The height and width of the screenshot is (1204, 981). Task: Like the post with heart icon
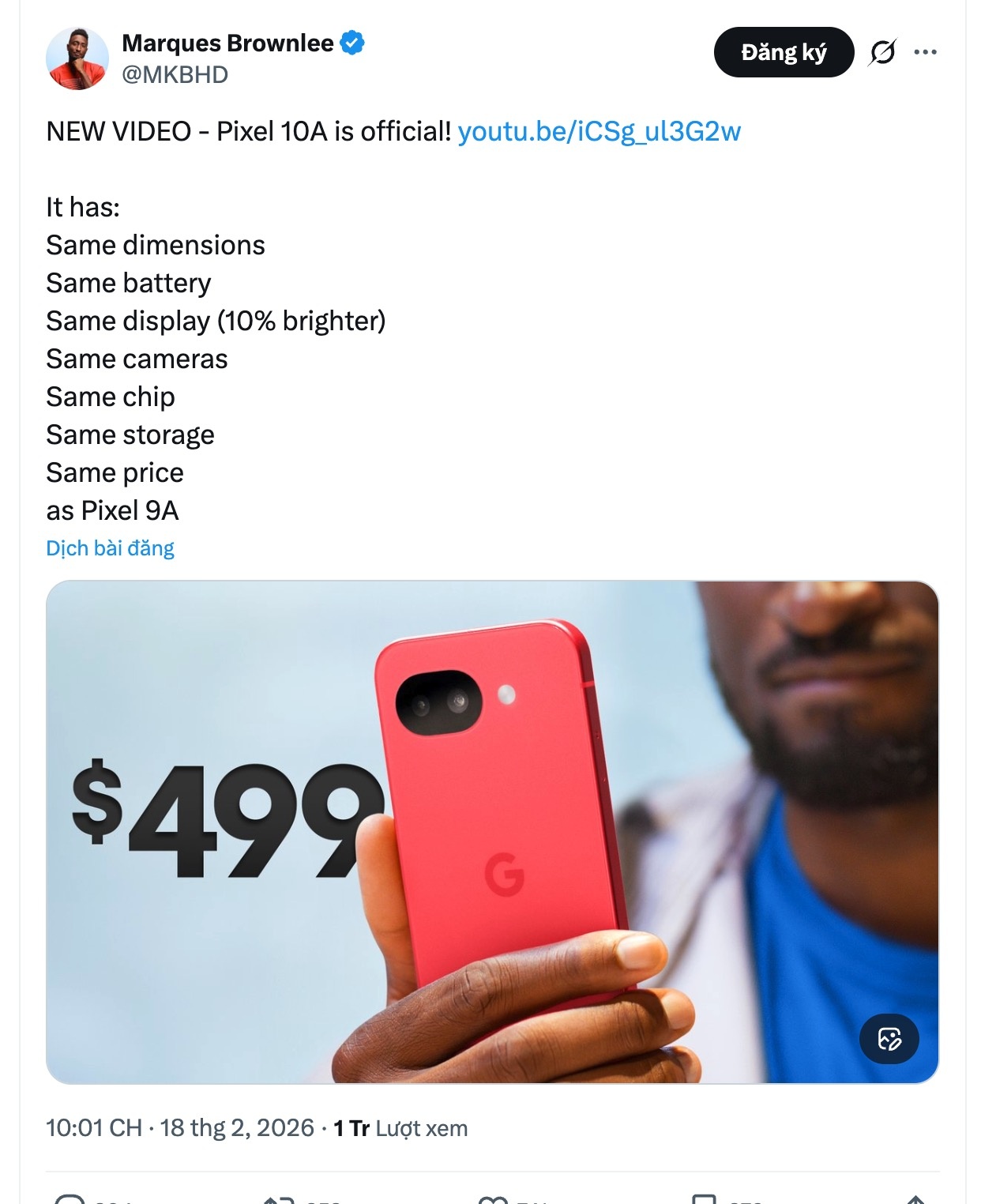click(493, 1200)
